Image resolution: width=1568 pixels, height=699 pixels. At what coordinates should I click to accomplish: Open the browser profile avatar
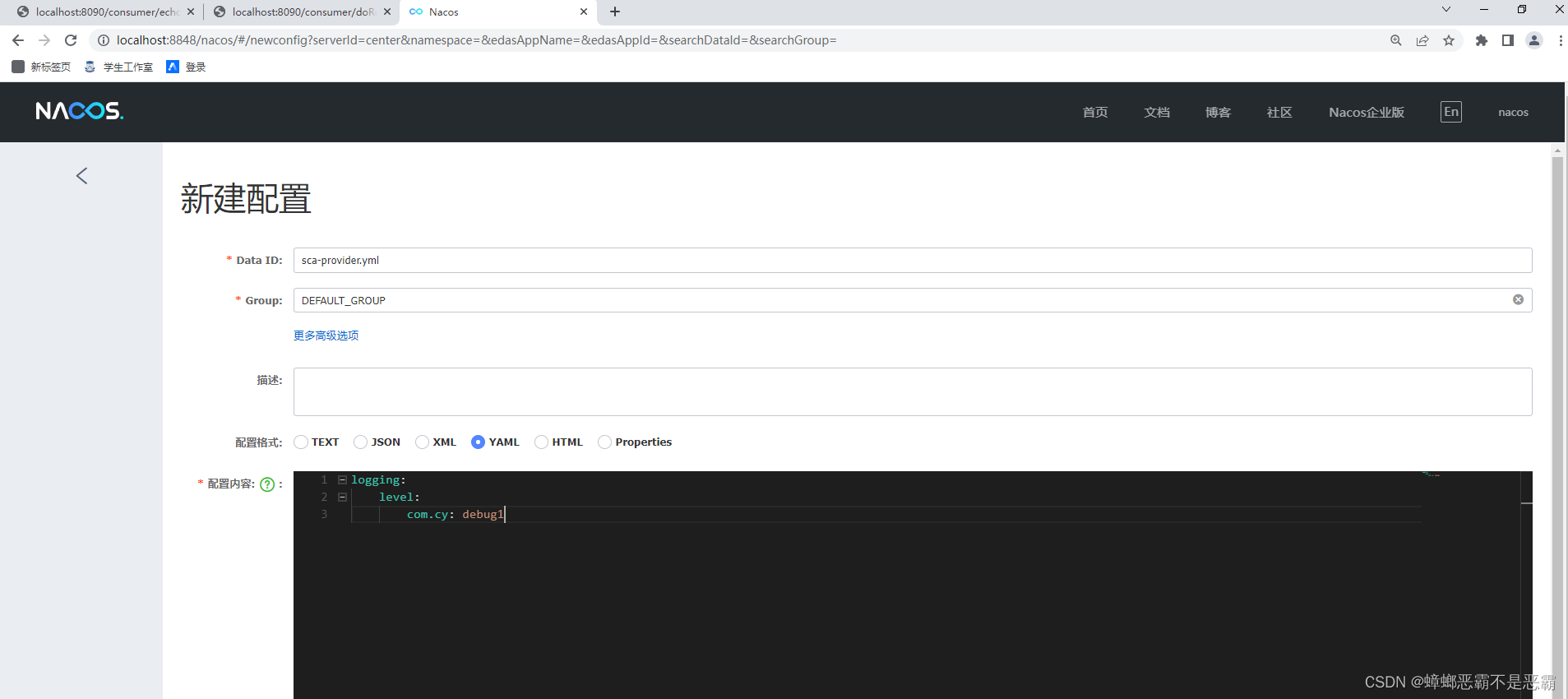tap(1534, 40)
